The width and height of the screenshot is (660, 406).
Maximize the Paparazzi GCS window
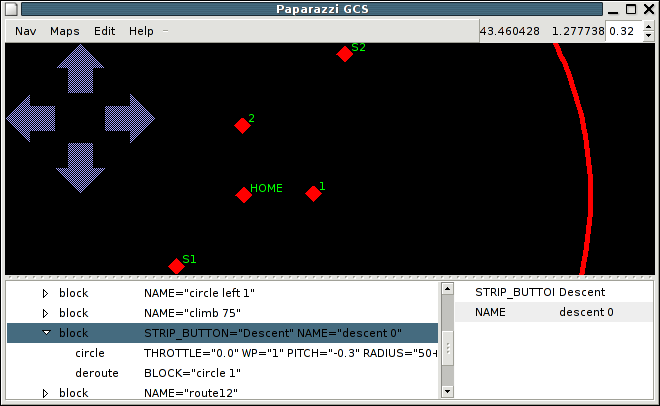pyautogui.click(x=631, y=9)
